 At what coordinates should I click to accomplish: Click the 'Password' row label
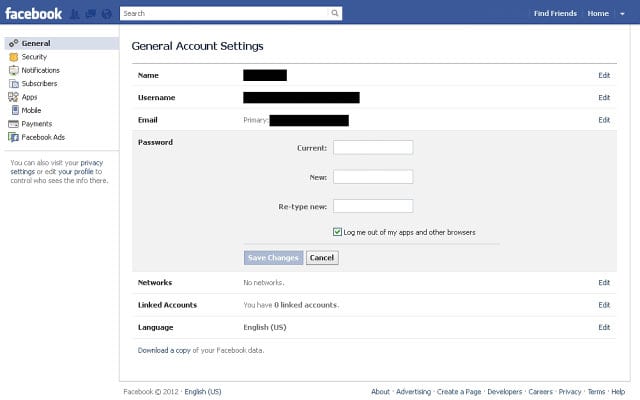156,142
